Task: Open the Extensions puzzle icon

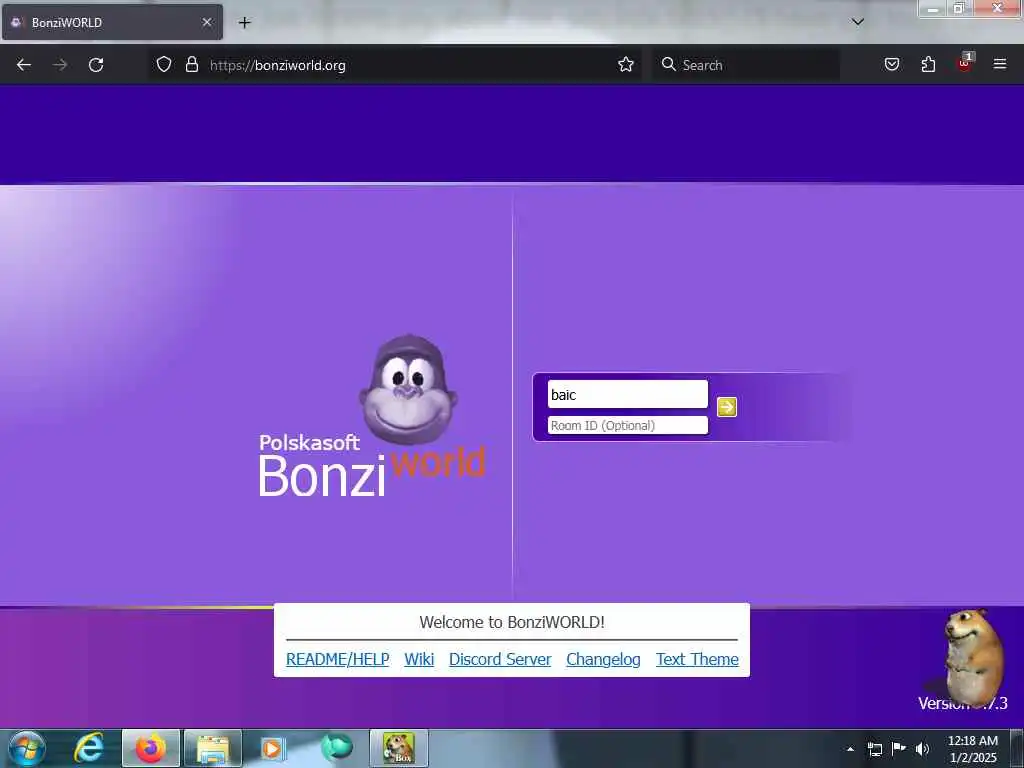Action: coord(928,65)
